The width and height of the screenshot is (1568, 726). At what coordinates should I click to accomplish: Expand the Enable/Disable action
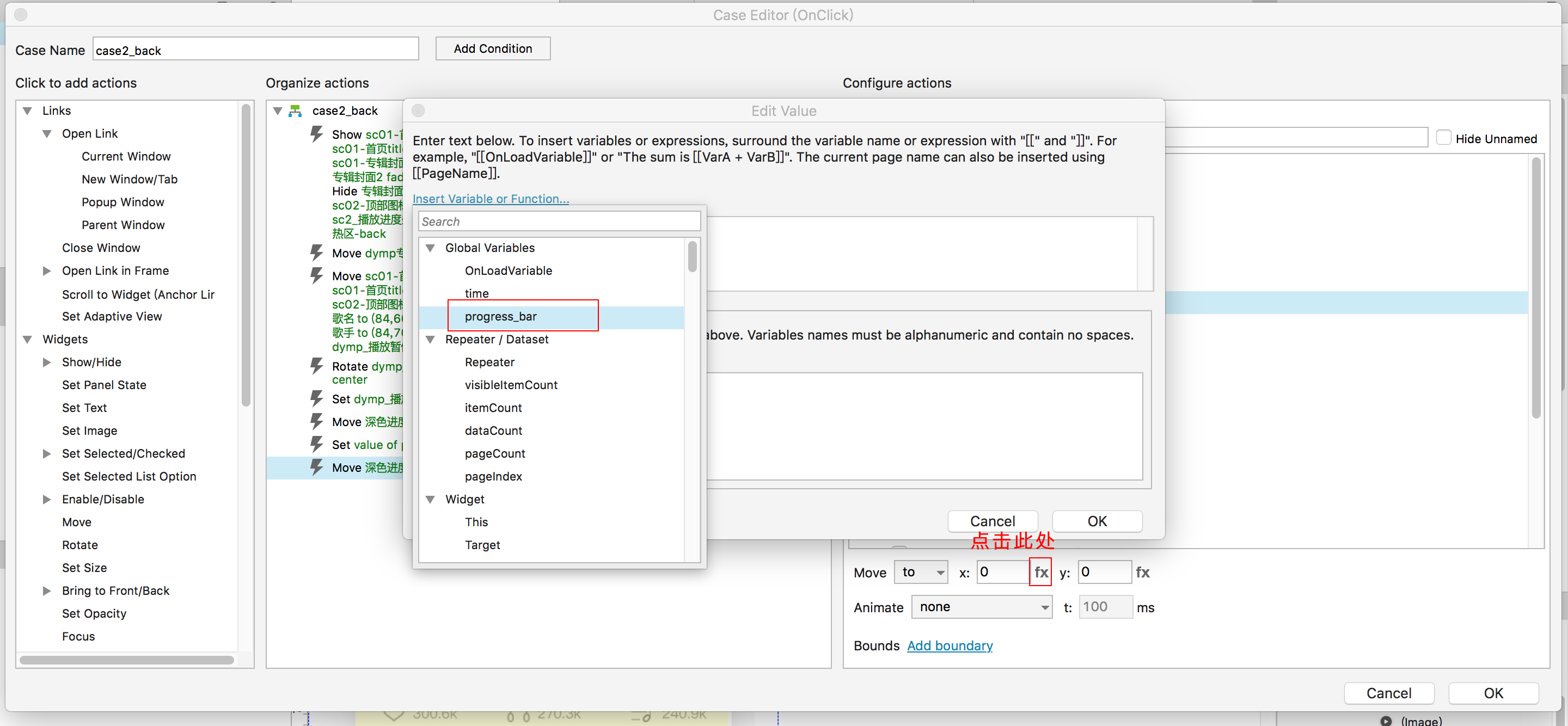pos(47,499)
